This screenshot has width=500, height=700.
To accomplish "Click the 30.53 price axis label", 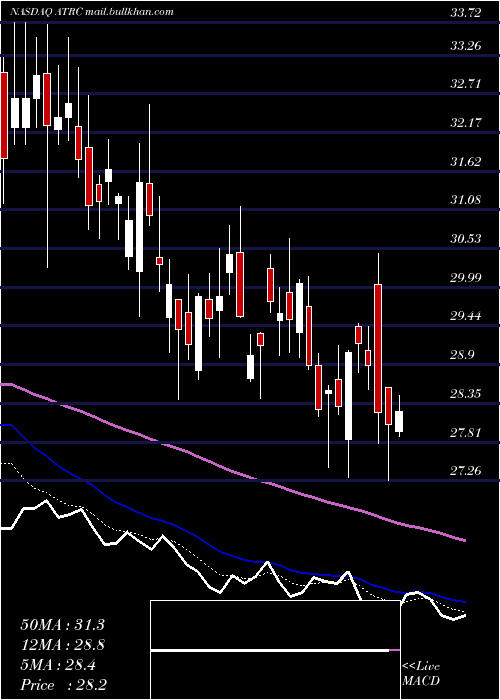I will tap(466, 238).
